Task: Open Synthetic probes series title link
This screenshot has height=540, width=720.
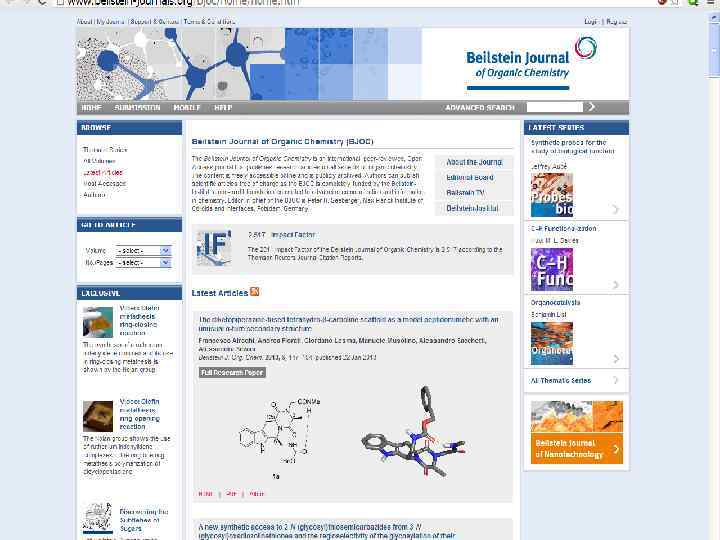Action: pyautogui.click(x=572, y=147)
